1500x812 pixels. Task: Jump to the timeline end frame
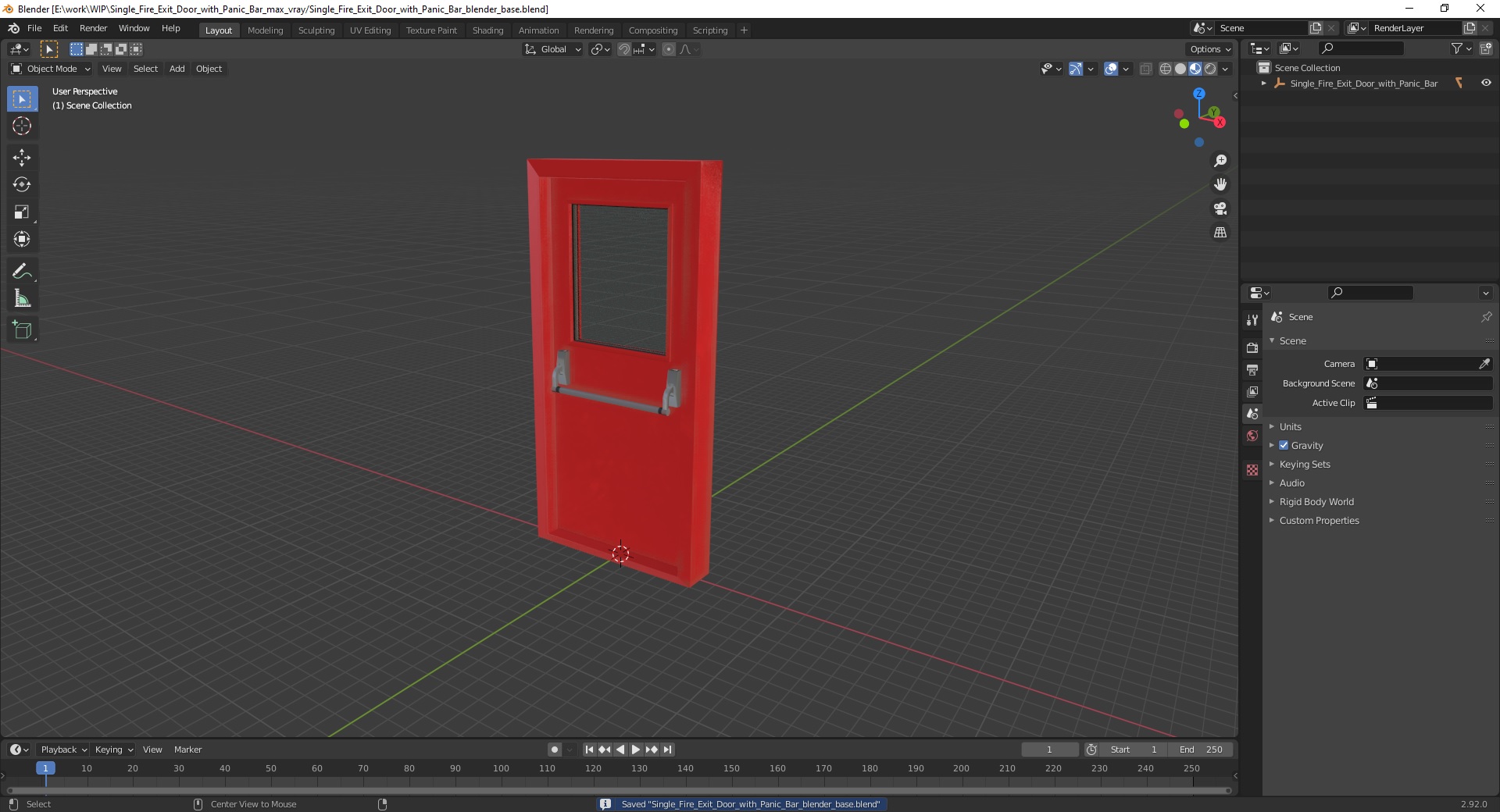[667, 750]
